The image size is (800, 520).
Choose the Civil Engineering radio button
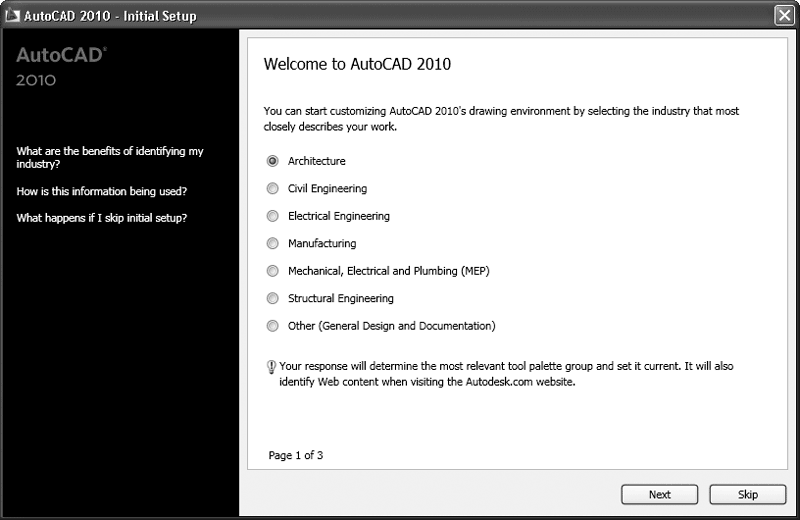pos(273,188)
